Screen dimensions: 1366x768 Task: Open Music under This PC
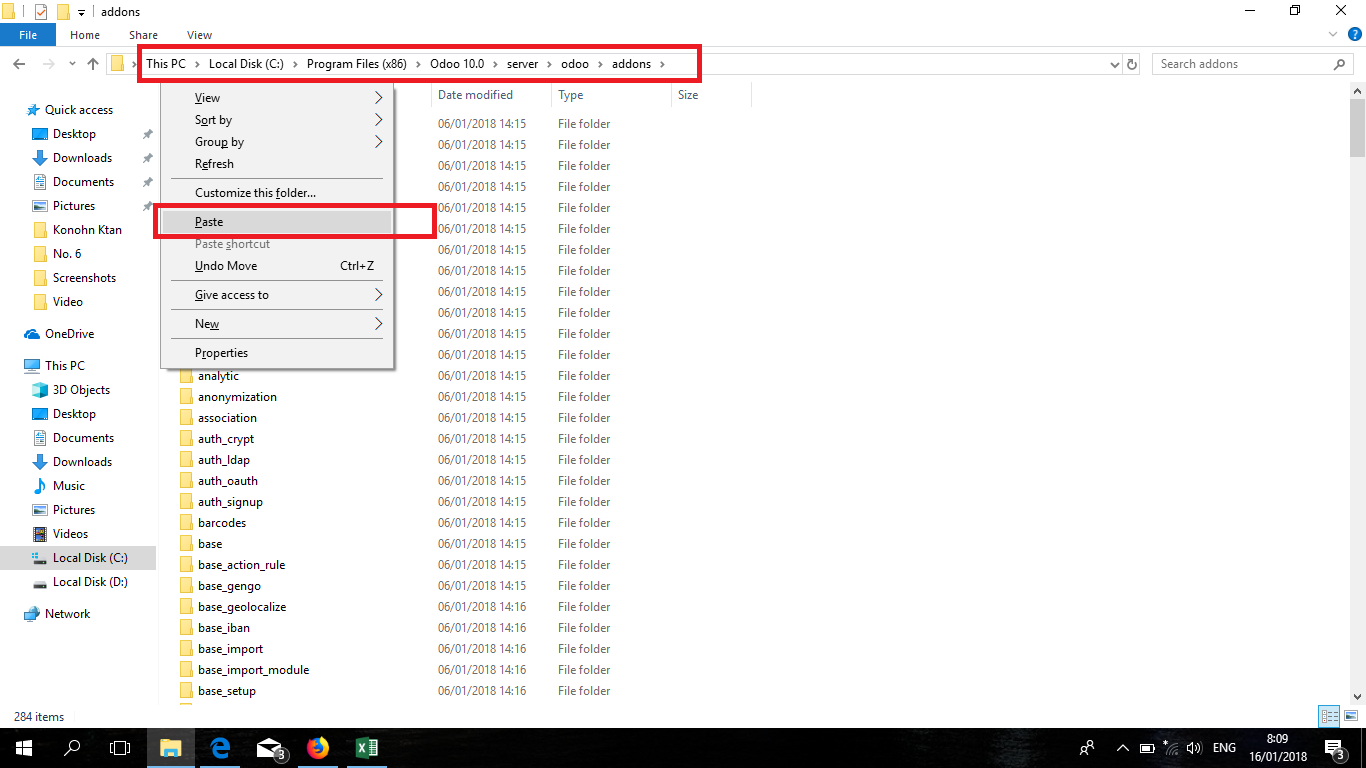click(68, 486)
